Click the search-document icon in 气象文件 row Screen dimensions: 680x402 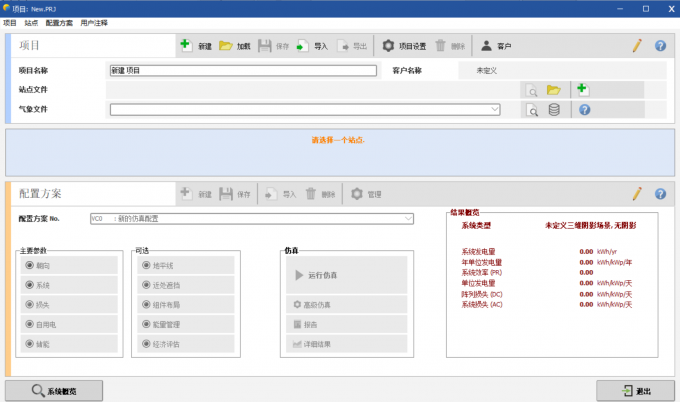pos(532,110)
